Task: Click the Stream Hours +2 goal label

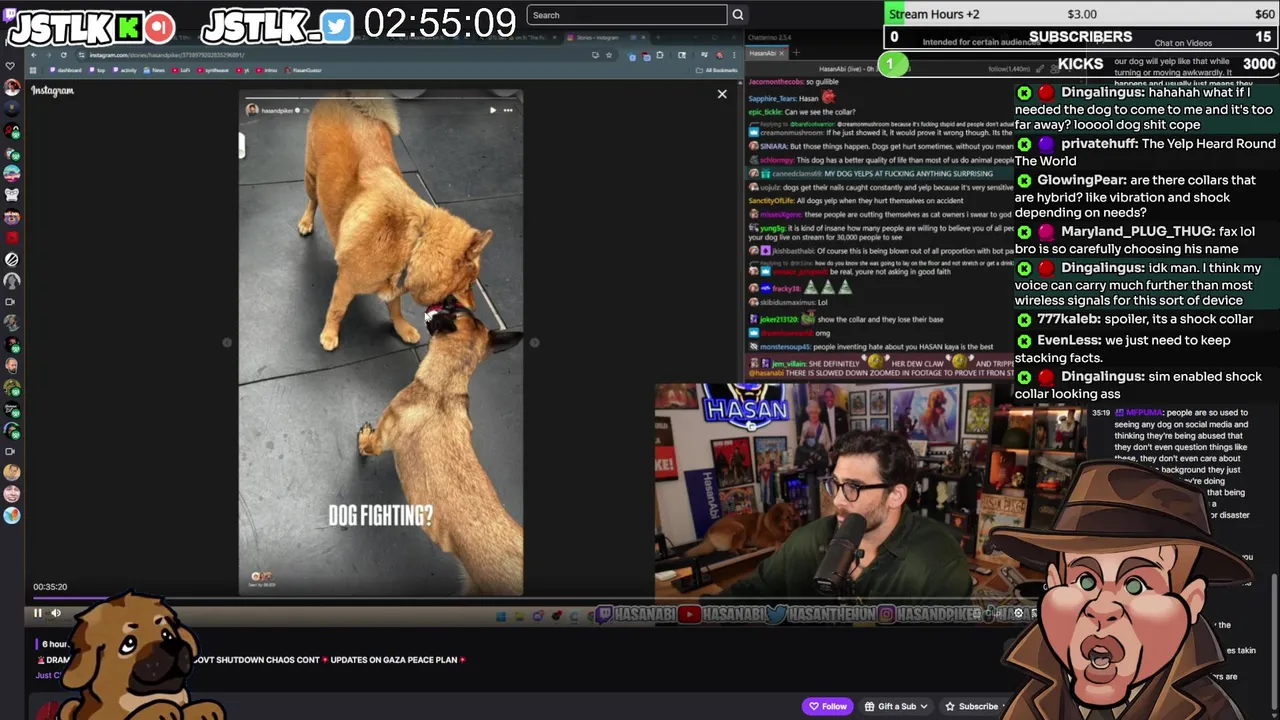Action: (x=934, y=14)
